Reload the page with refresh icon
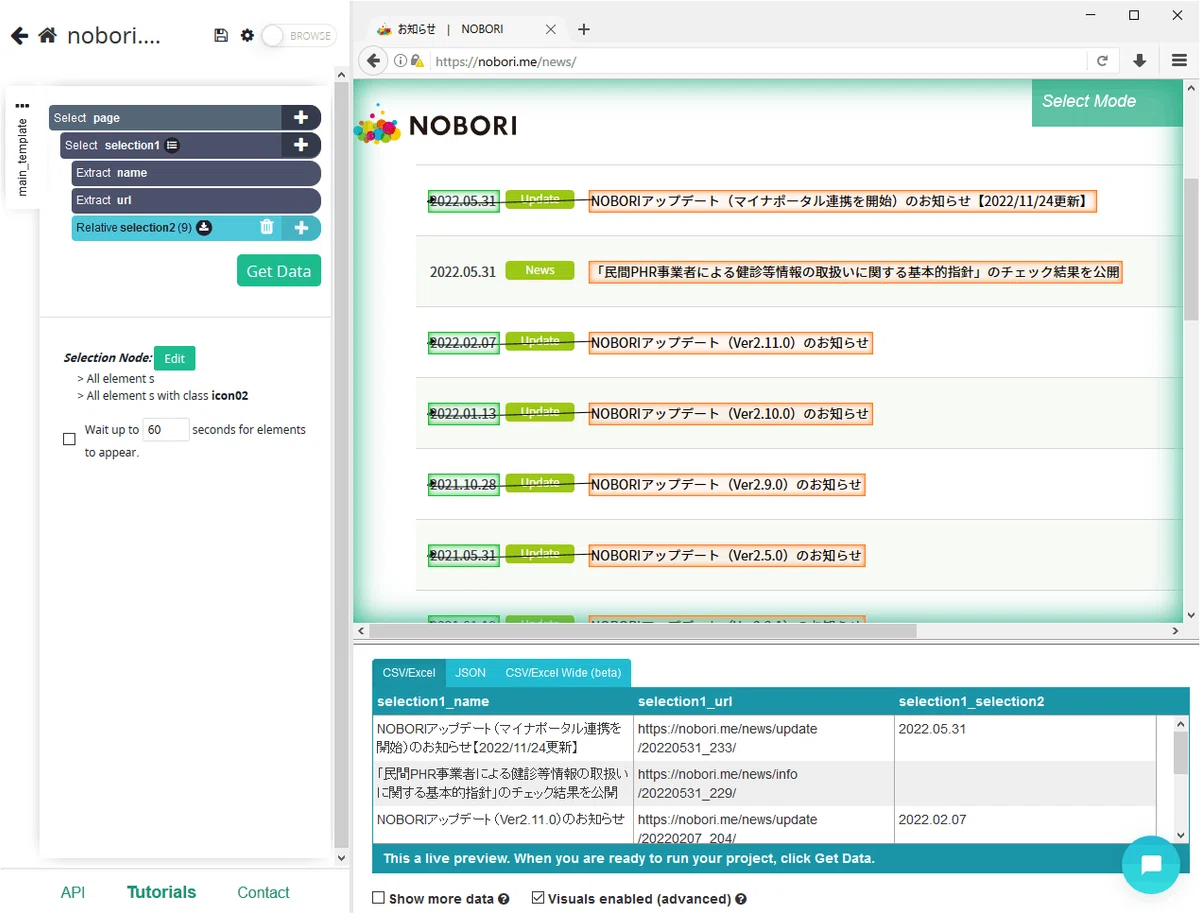 point(1102,61)
